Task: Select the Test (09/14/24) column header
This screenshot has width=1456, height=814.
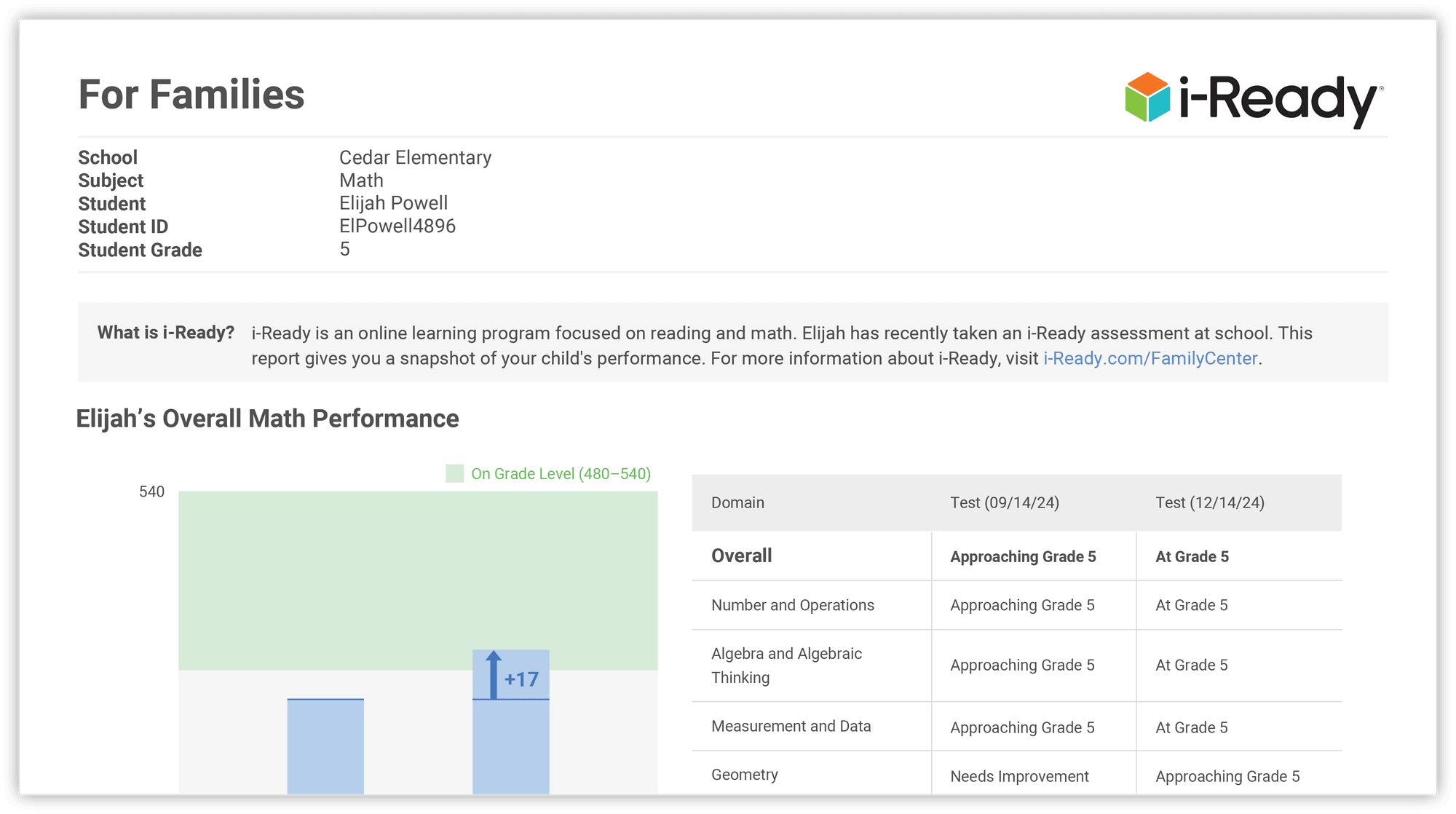Action: click(1004, 502)
